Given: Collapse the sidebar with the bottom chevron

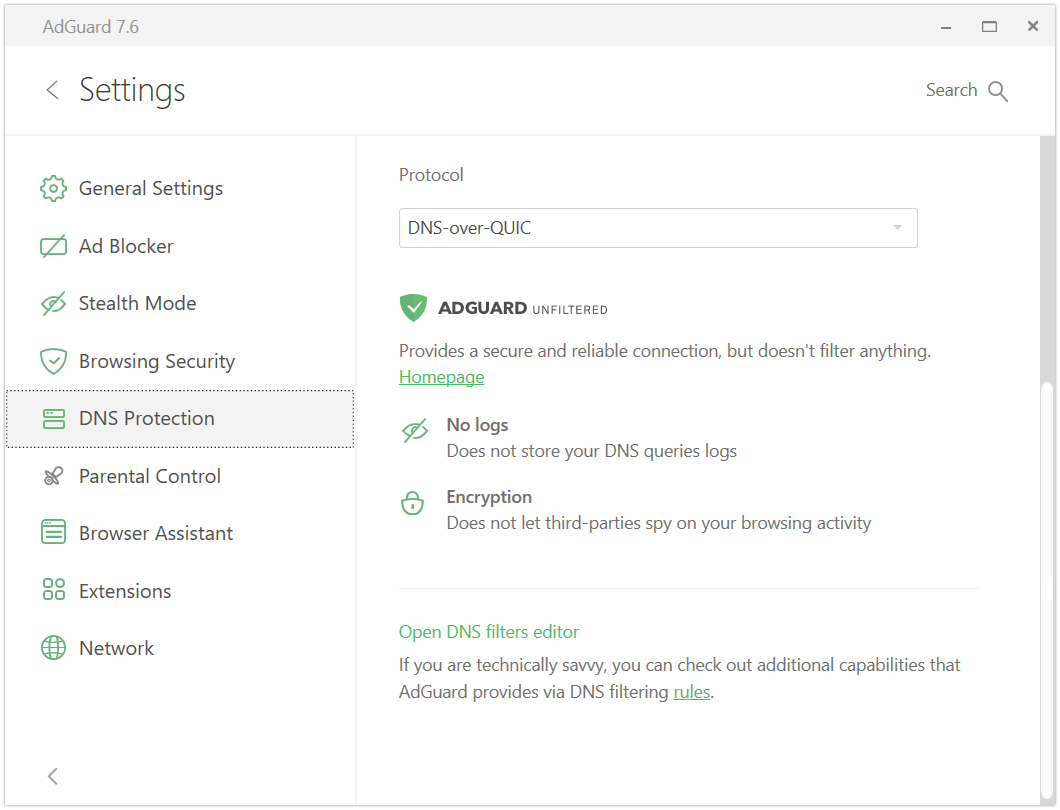Looking at the screenshot, I should pos(53,776).
